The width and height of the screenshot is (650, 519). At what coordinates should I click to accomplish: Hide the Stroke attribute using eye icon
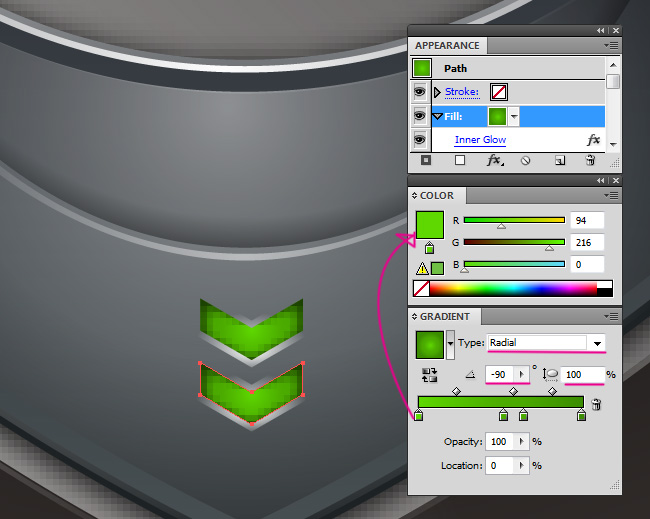tap(419, 92)
